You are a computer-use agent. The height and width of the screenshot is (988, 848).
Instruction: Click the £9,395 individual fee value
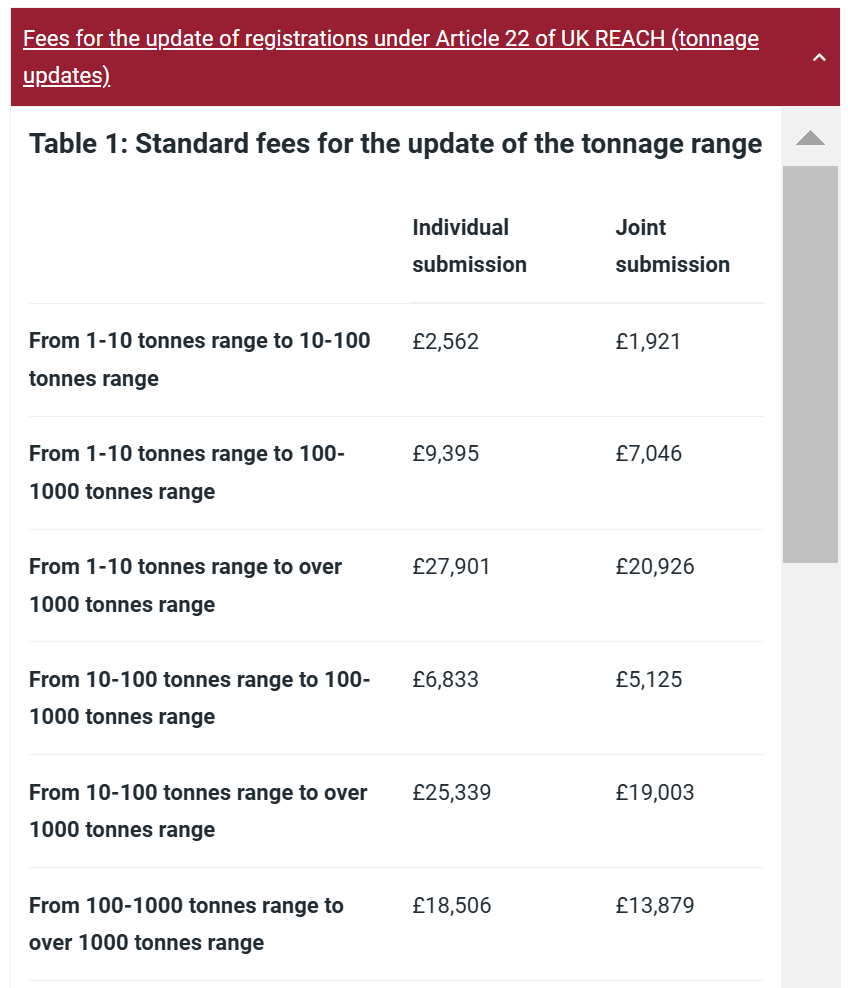(x=446, y=454)
